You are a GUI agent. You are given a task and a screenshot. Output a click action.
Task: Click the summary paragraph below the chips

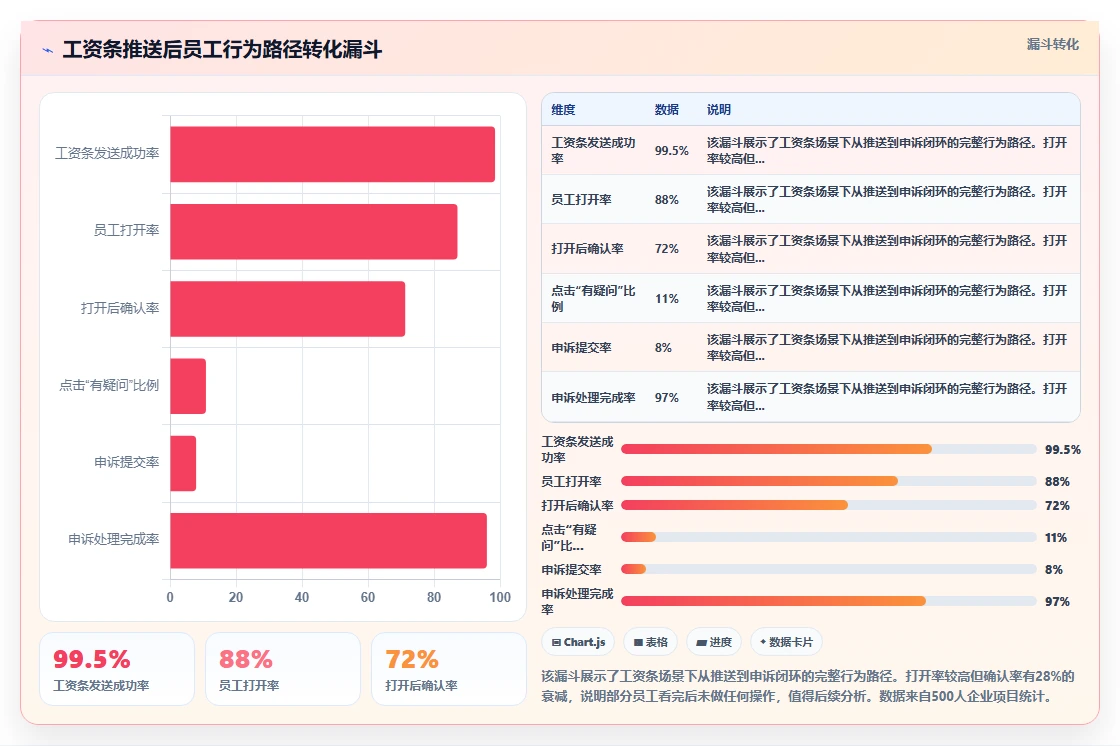pos(808,686)
